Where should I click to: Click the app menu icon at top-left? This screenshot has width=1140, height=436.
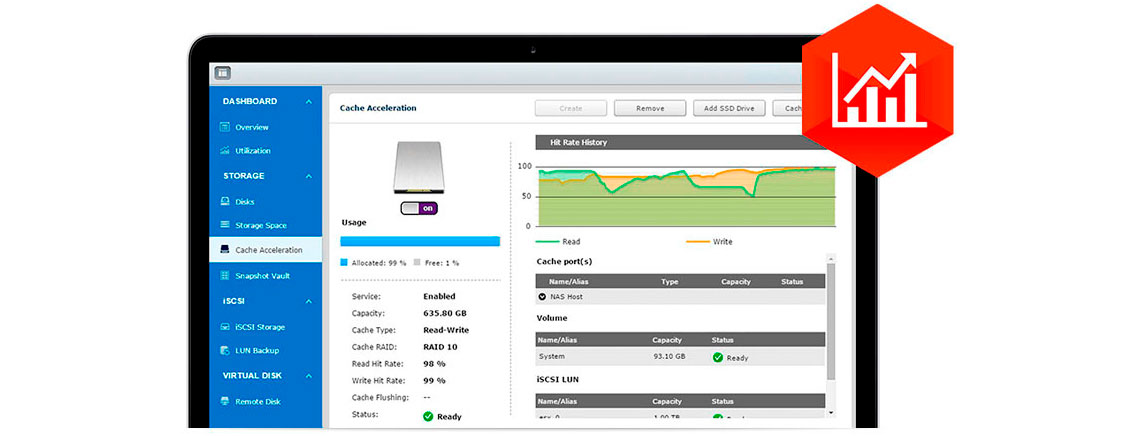click(x=222, y=73)
